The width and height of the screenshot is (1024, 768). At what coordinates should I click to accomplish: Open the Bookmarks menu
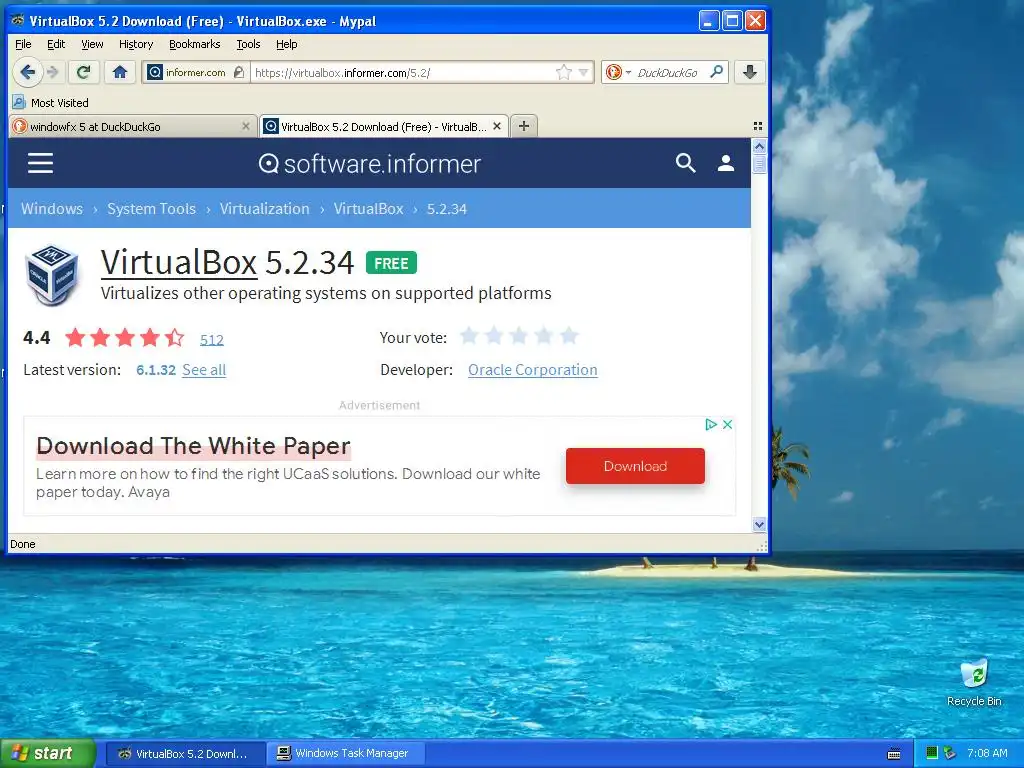(195, 44)
